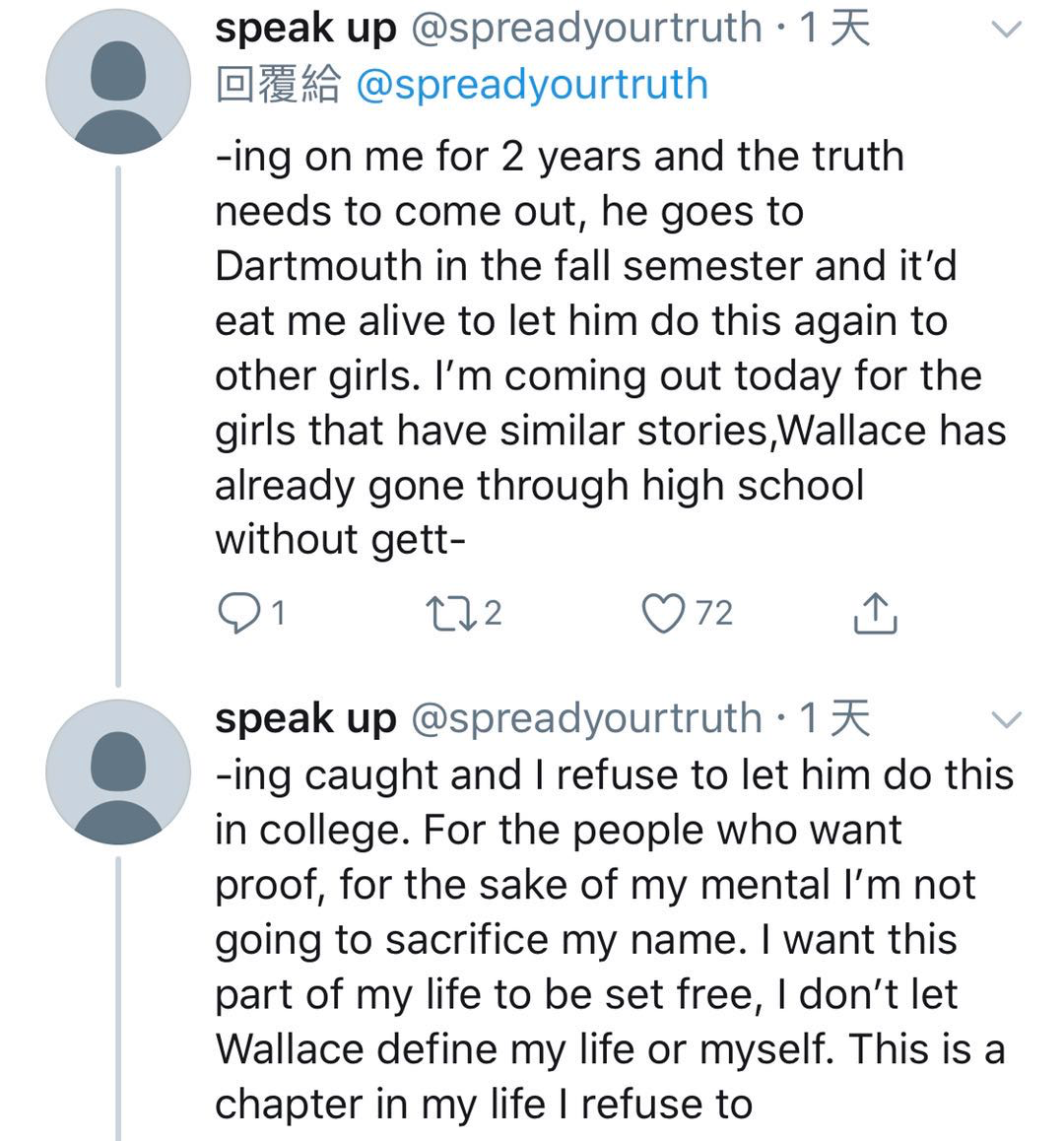Click the reply count of 1
This screenshot has width=1064, height=1141.
click(278, 614)
